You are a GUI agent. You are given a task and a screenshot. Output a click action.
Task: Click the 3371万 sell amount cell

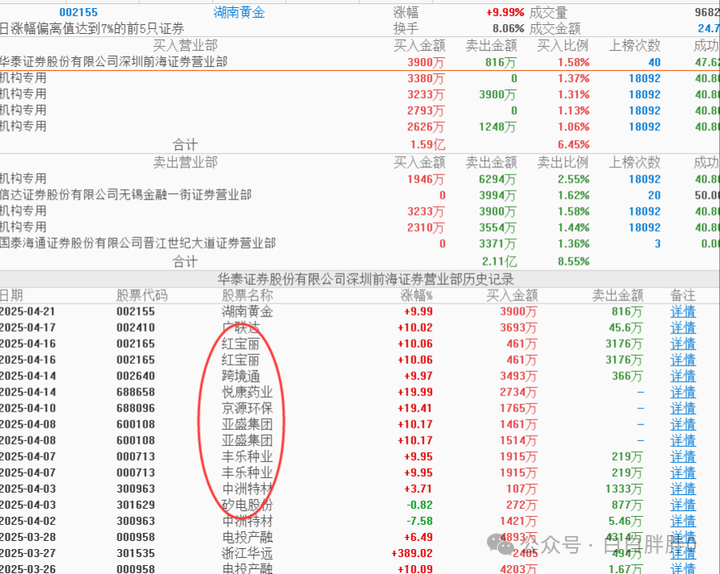coord(498,243)
